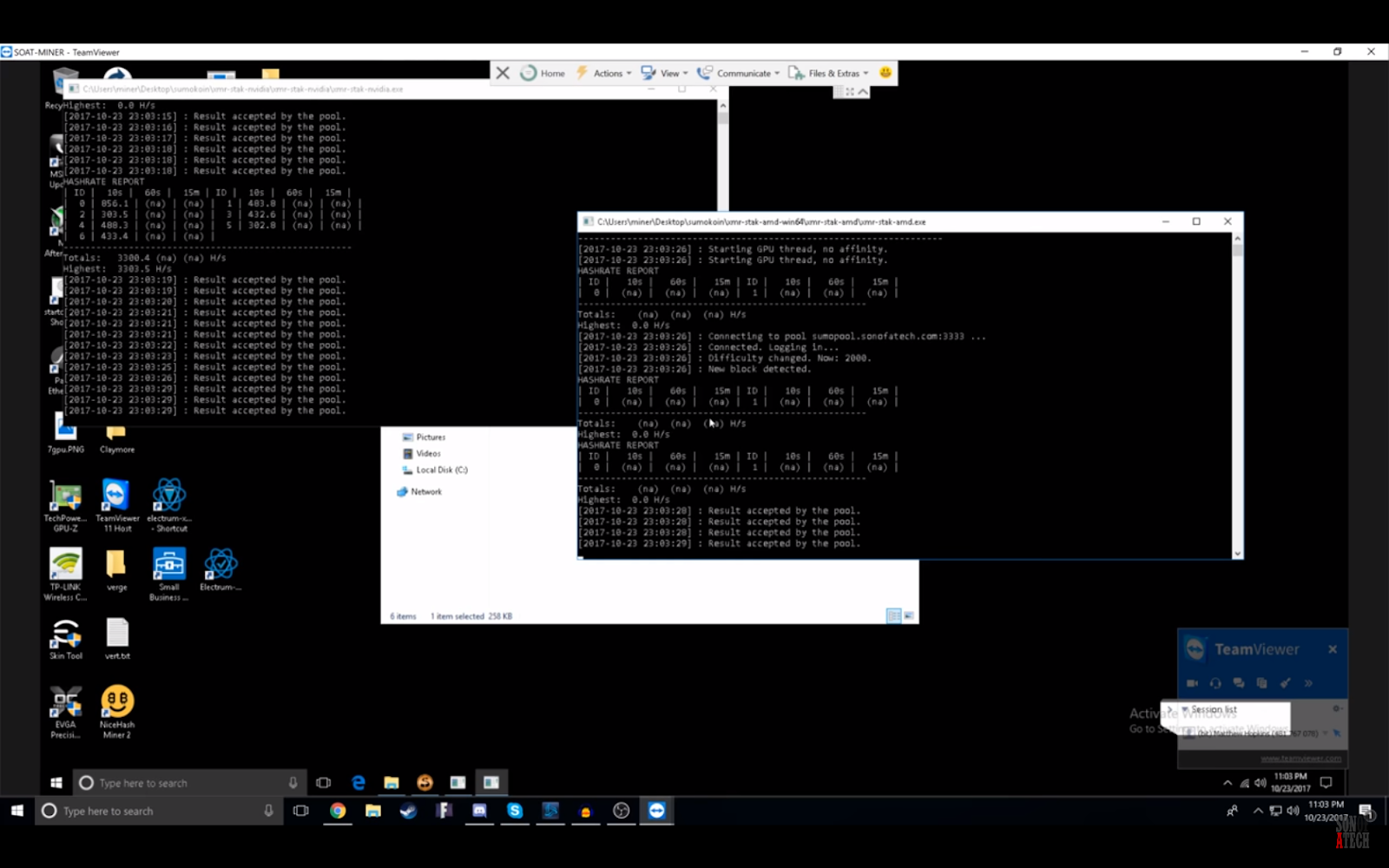Open Pictures in the Explorer navigation pane
This screenshot has width=1389, height=868.
[424, 437]
